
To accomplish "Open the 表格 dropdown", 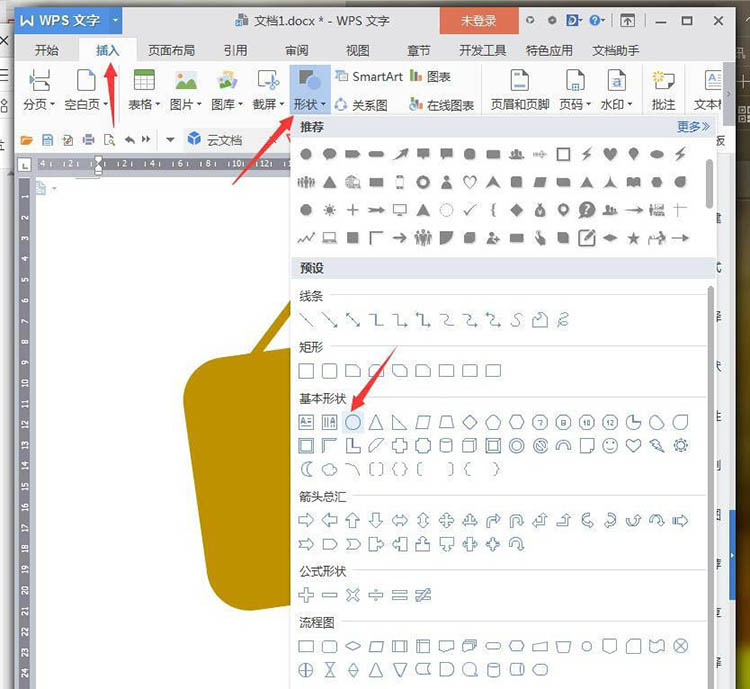I will pos(145,104).
